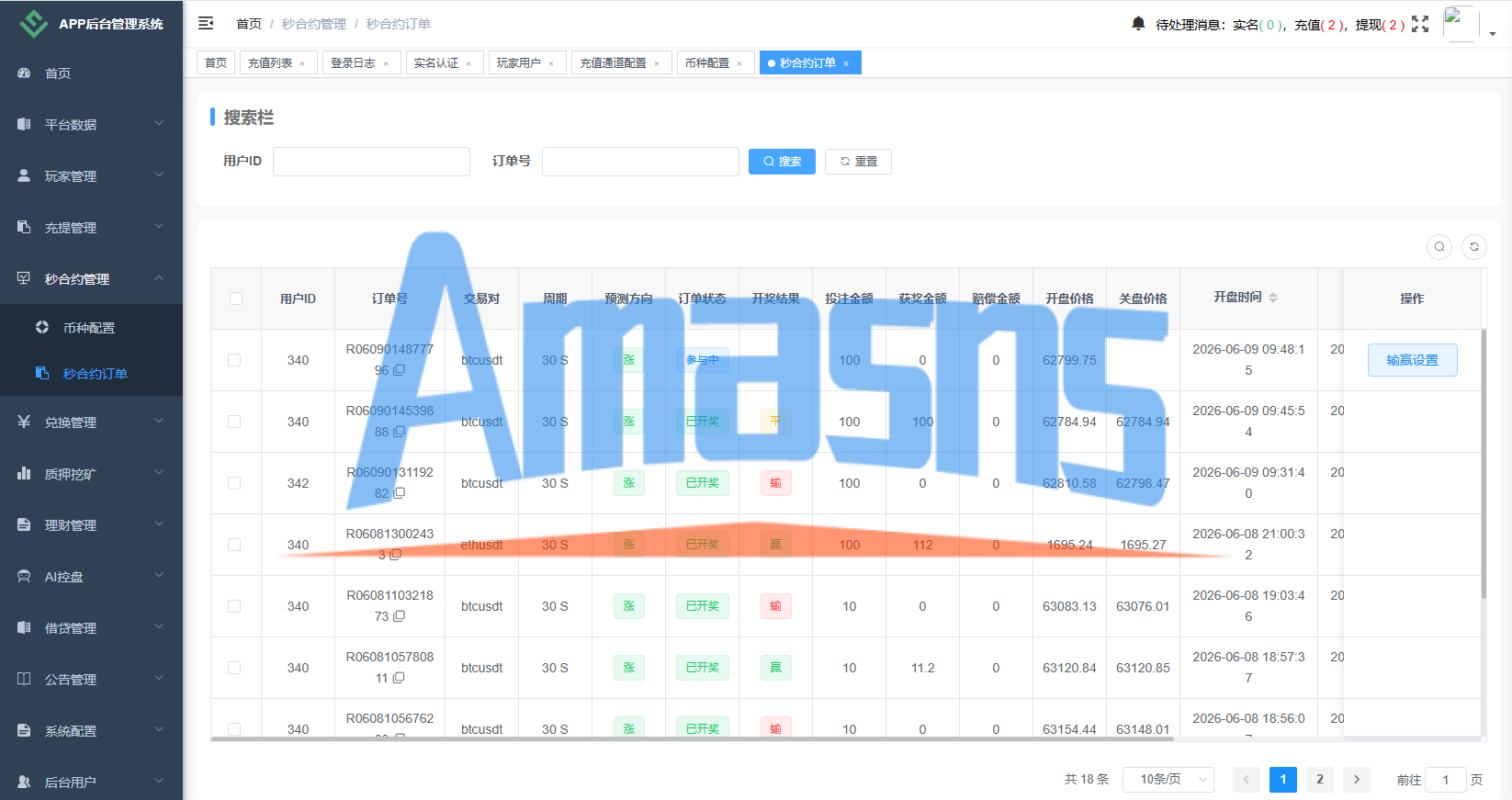Close the active 秒合约订单 tab
Image resolution: width=1512 pixels, height=800 pixels.
[x=846, y=63]
